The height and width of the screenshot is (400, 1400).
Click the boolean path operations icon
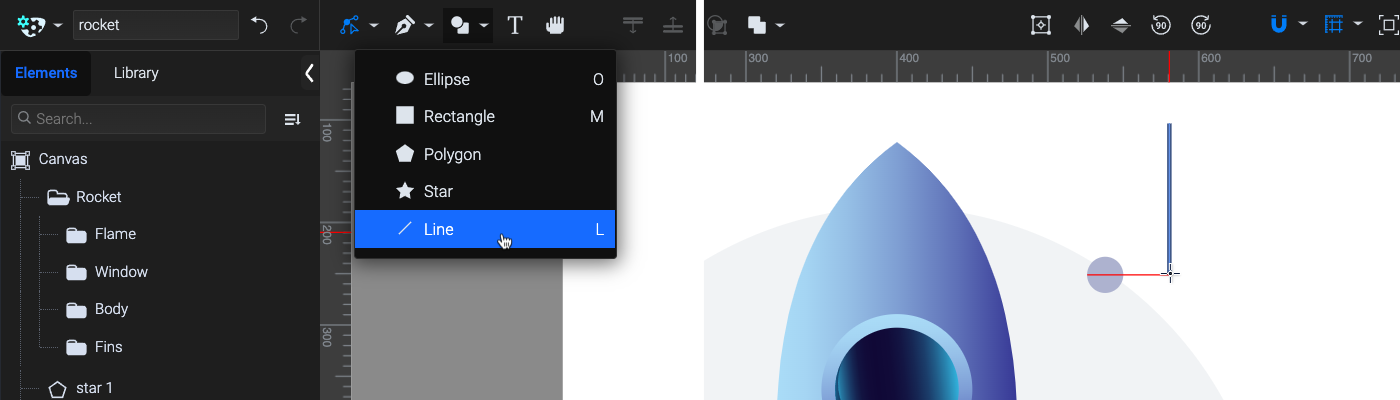757,25
